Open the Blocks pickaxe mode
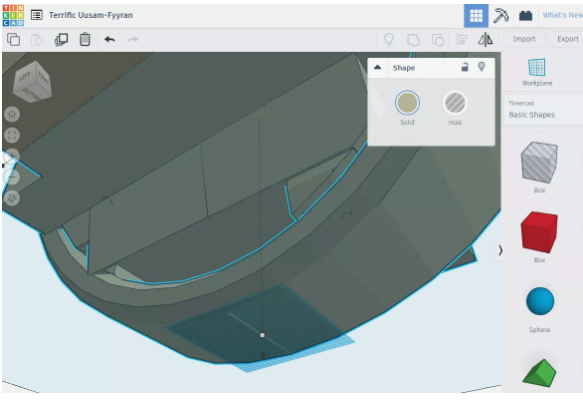The image size is (583, 412). [501, 16]
